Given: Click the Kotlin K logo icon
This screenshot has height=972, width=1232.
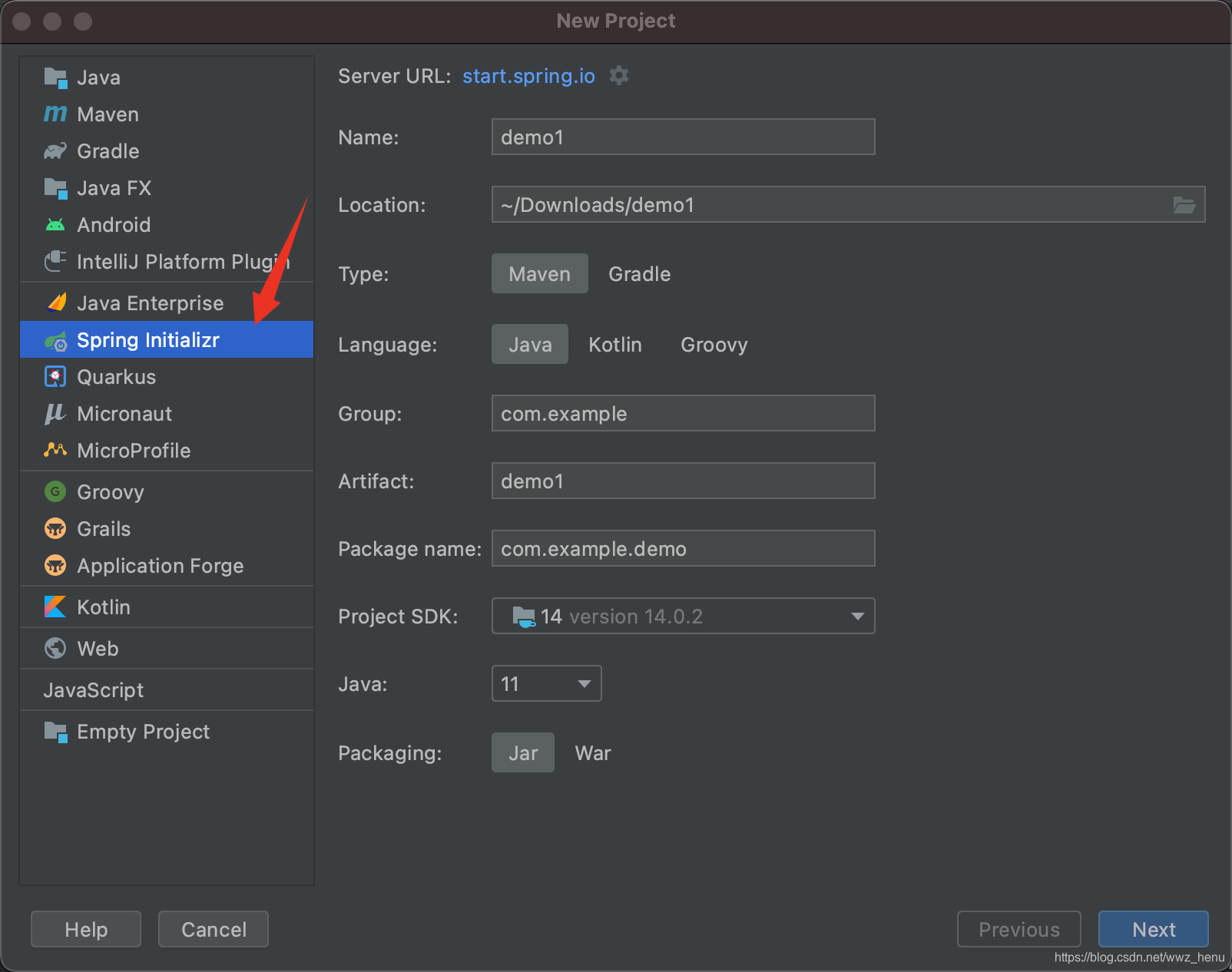Looking at the screenshot, I should pos(55,607).
